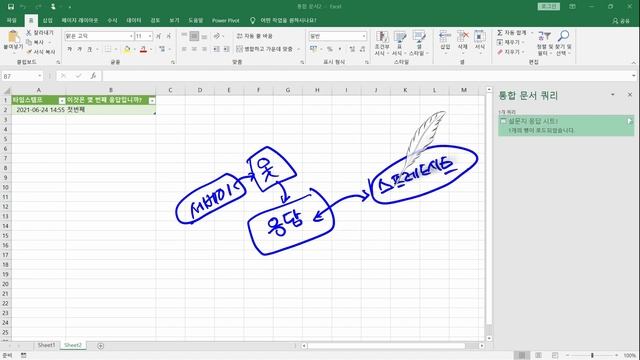Open the font name dropdown (맑은 고딕)
The image size is (640, 360).
(131, 36)
